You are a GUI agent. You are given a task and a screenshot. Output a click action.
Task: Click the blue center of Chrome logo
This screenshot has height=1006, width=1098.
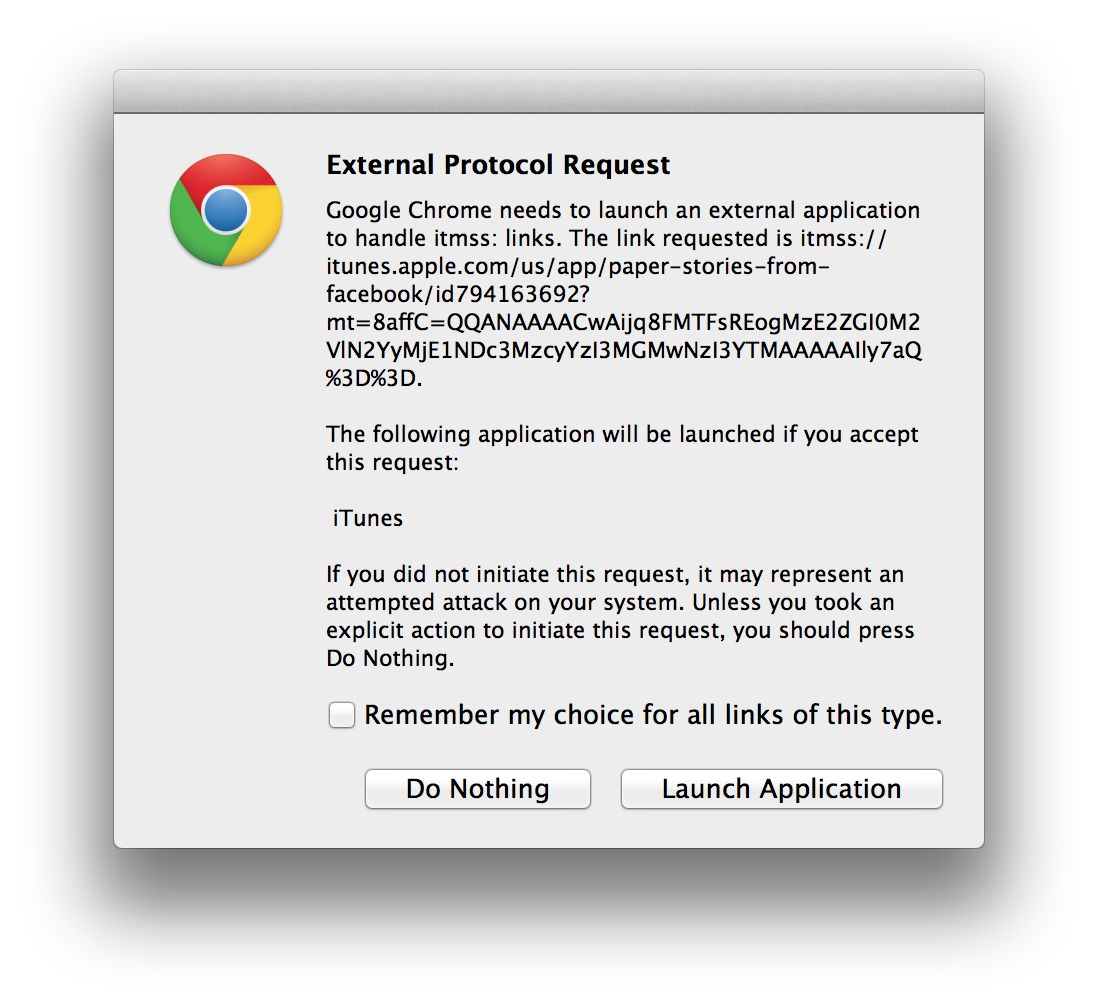click(225, 210)
